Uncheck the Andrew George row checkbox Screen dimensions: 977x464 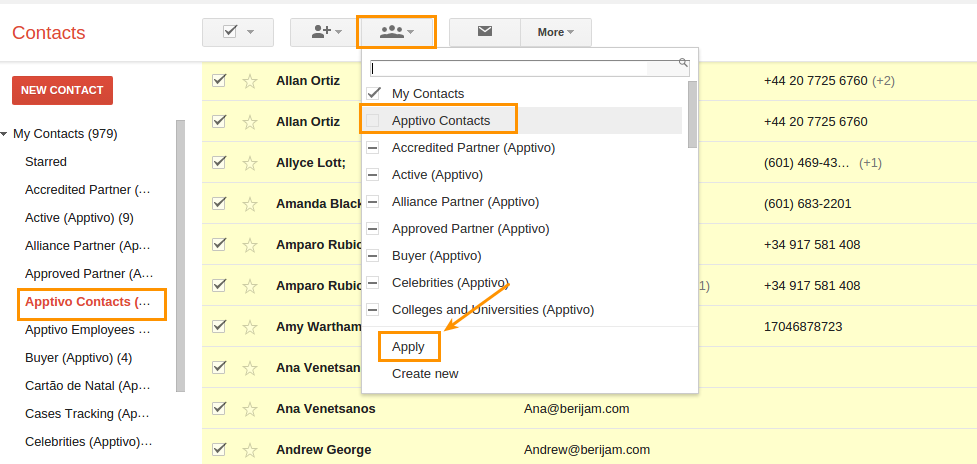click(220, 449)
